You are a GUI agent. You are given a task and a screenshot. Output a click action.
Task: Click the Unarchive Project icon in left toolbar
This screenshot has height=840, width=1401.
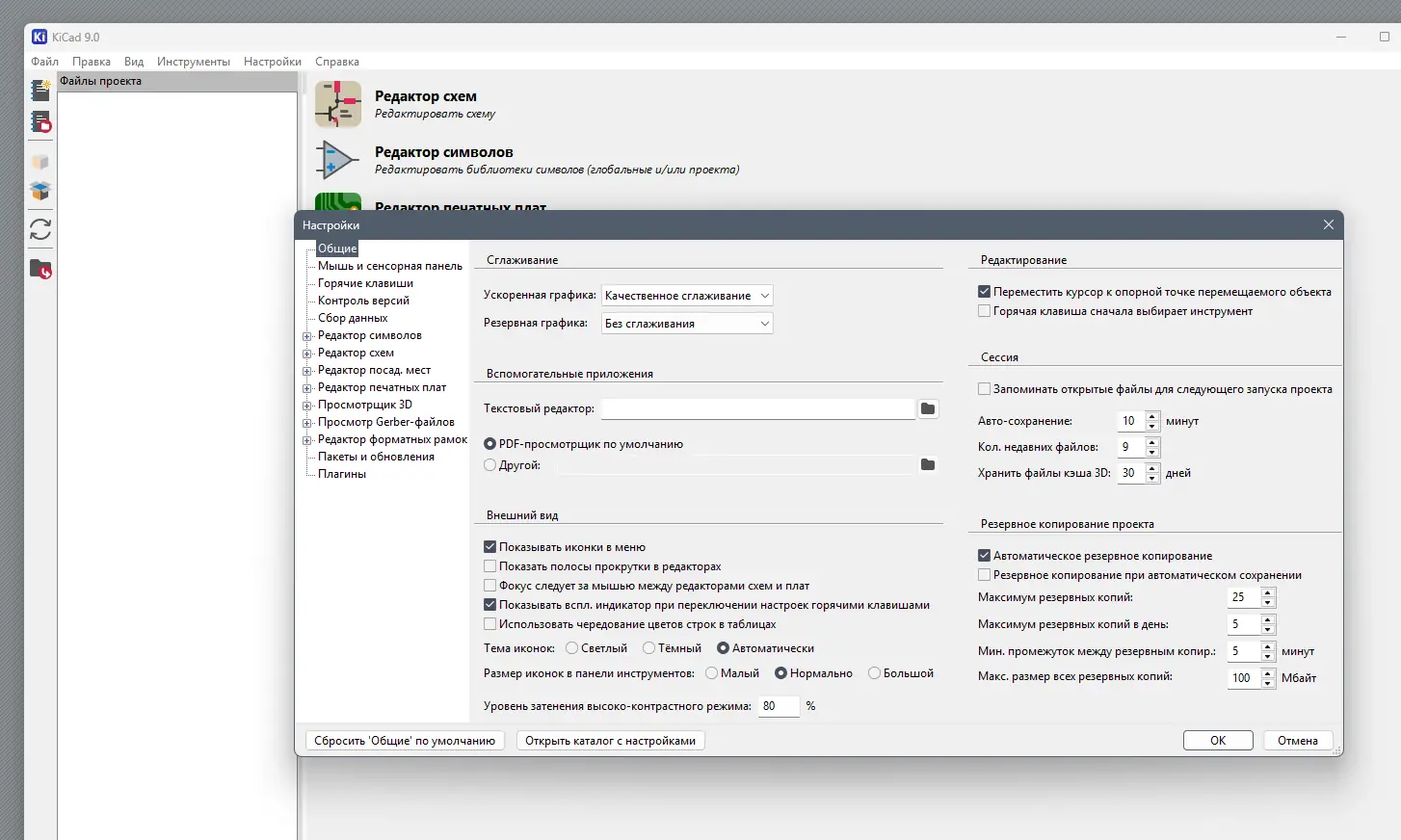pyautogui.click(x=40, y=191)
